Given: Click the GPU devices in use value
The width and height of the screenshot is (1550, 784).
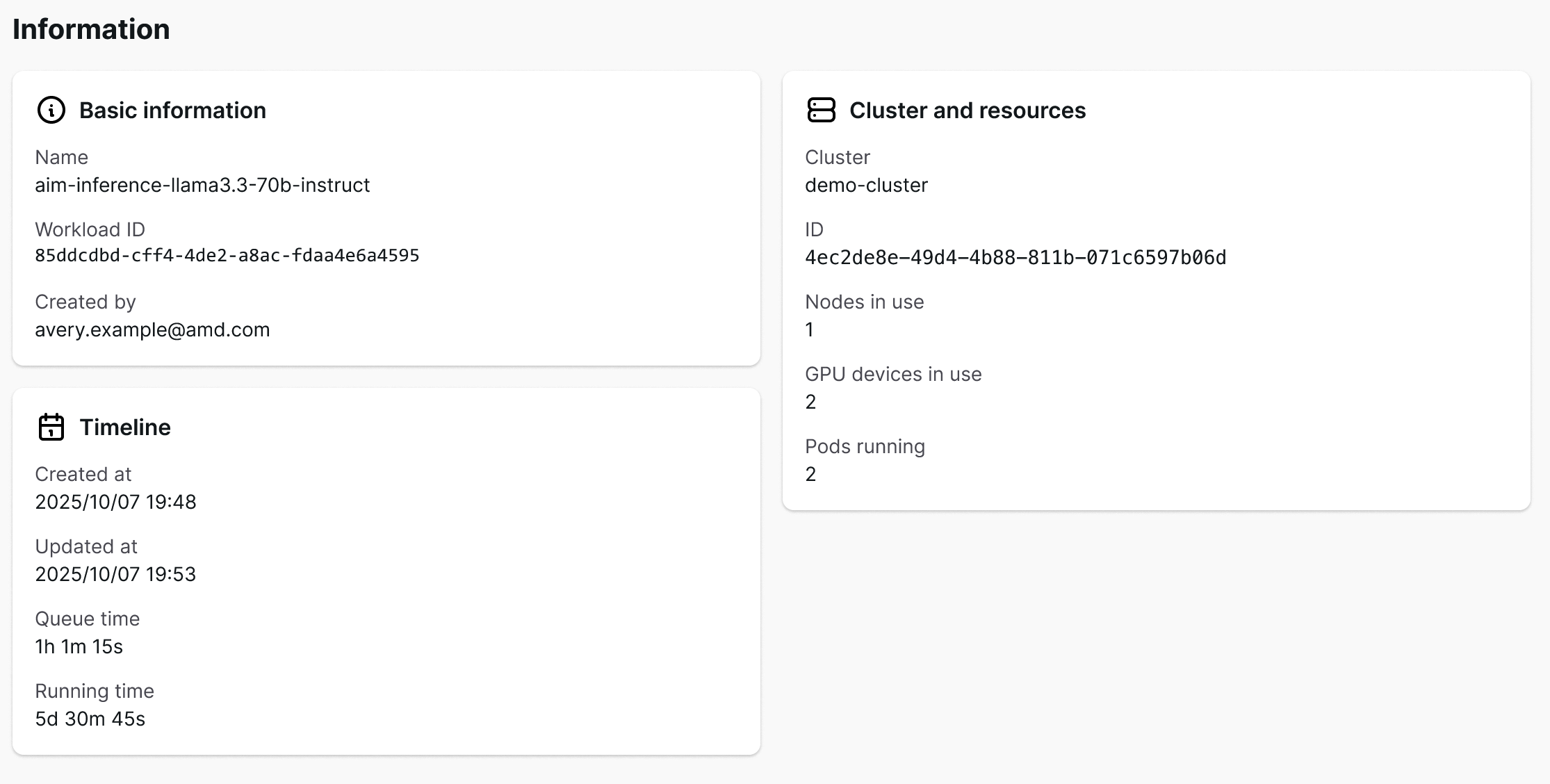Looking at the screenshot, I should (x=810, y=402).
